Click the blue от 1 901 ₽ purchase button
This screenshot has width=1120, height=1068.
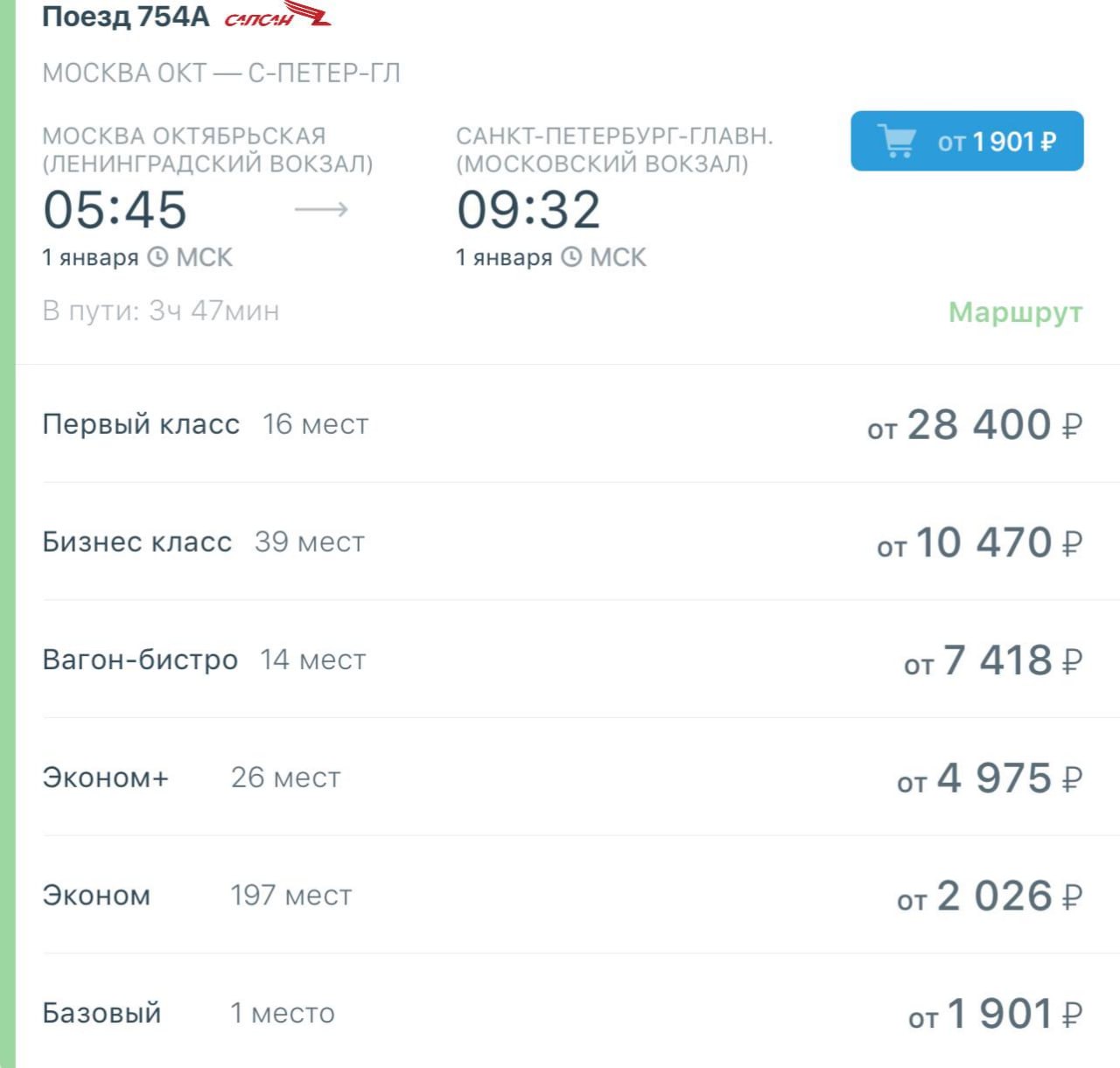coord(966,141)
